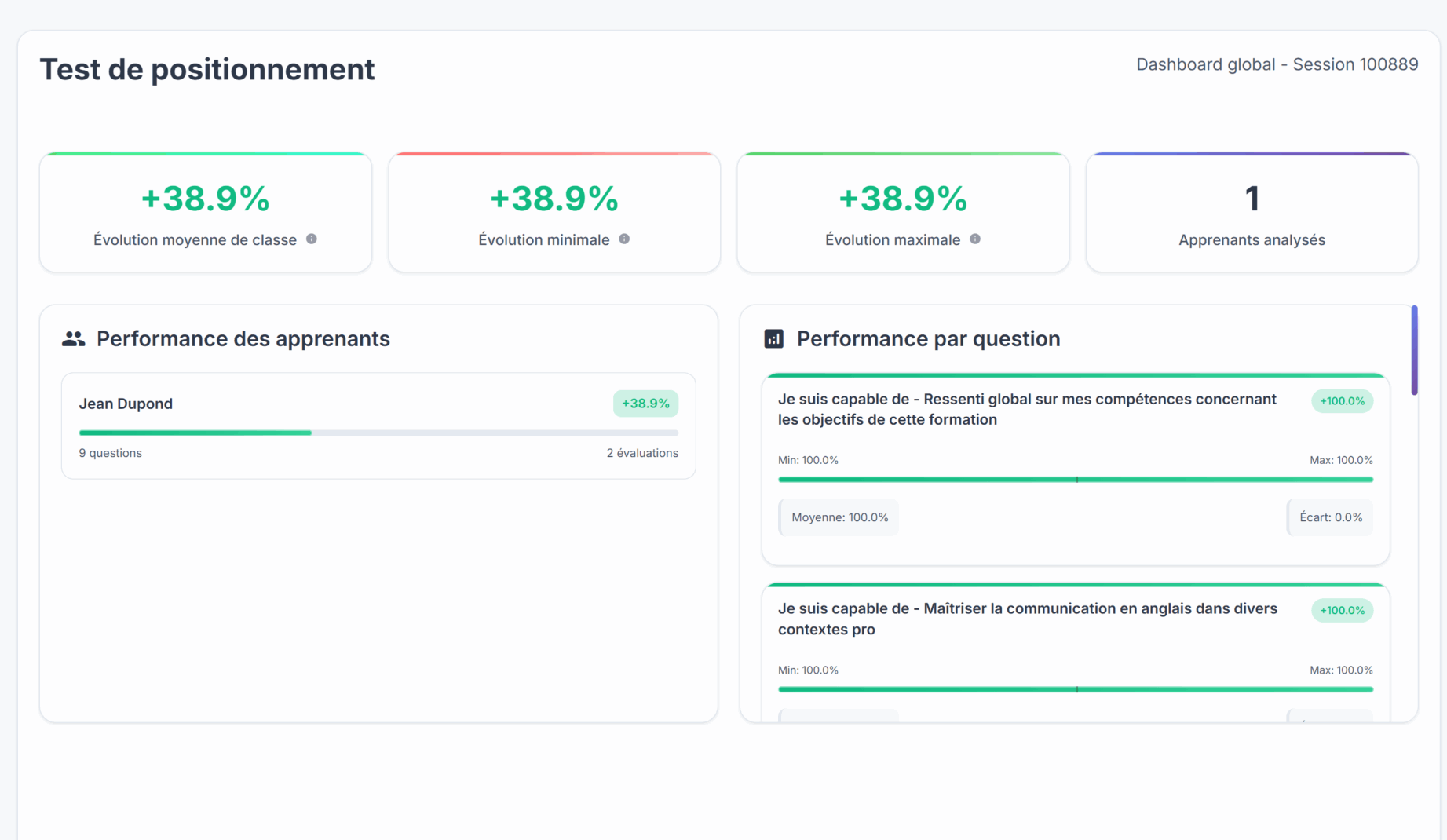Click info icon next to Évolution maximale
1447x840 pixels.
click(x=975, y=239)
